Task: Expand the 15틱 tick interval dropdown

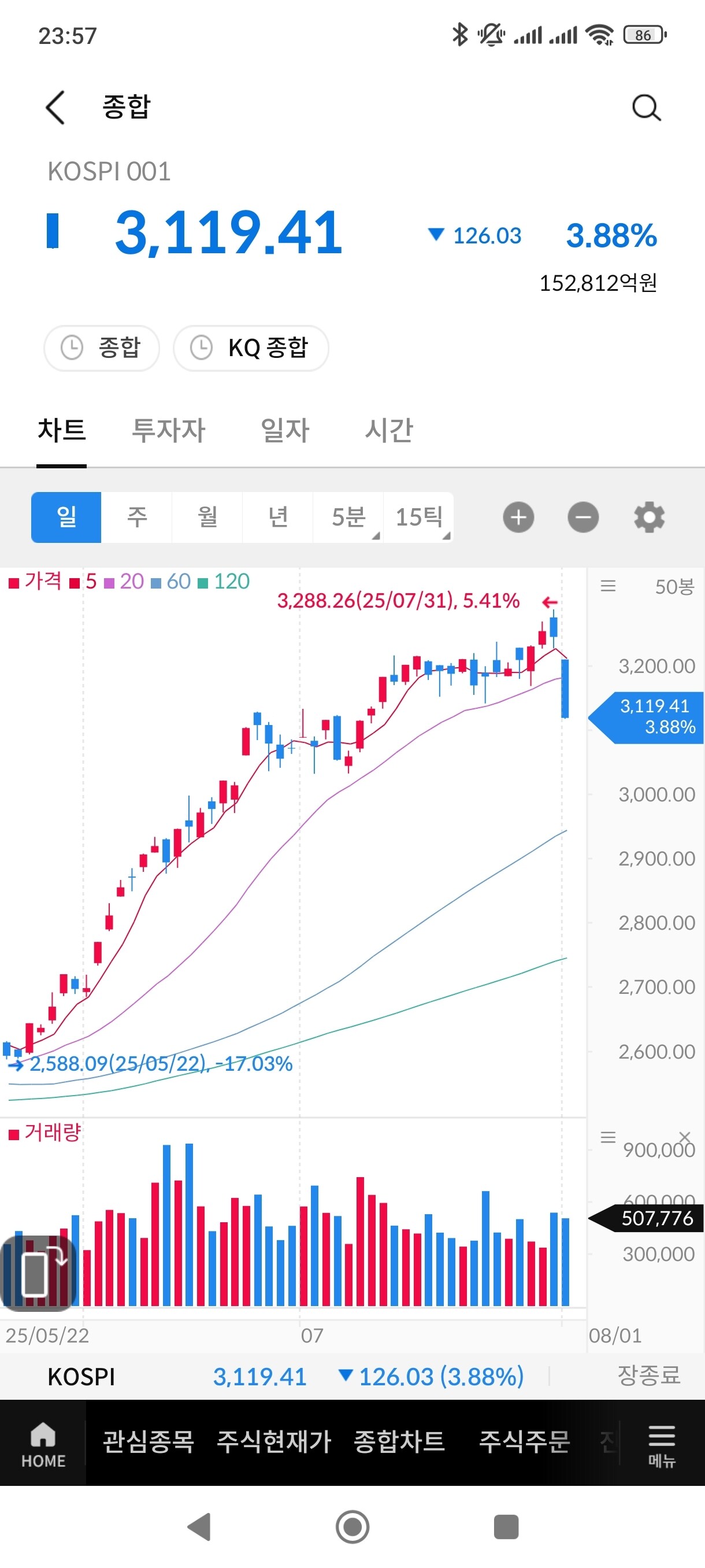Action: click(x=419, y=517)
